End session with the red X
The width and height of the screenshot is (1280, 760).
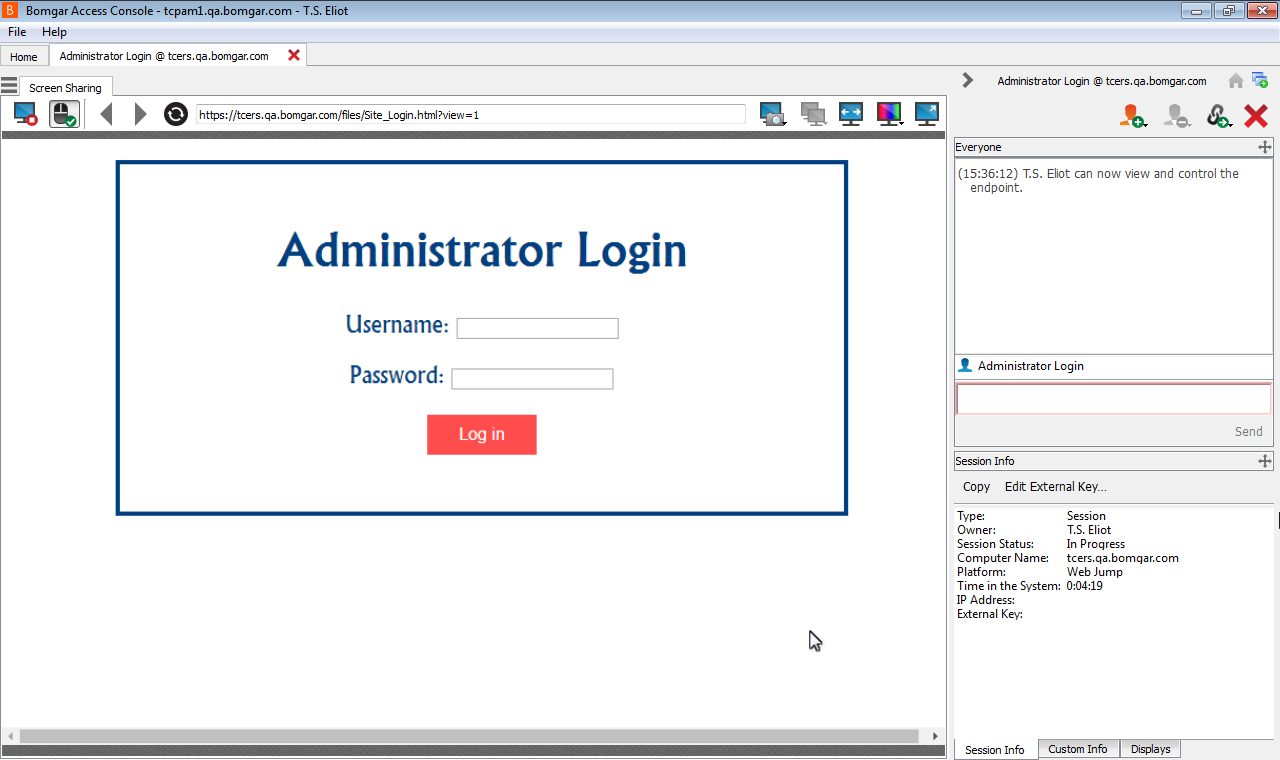coord(1256,116)
